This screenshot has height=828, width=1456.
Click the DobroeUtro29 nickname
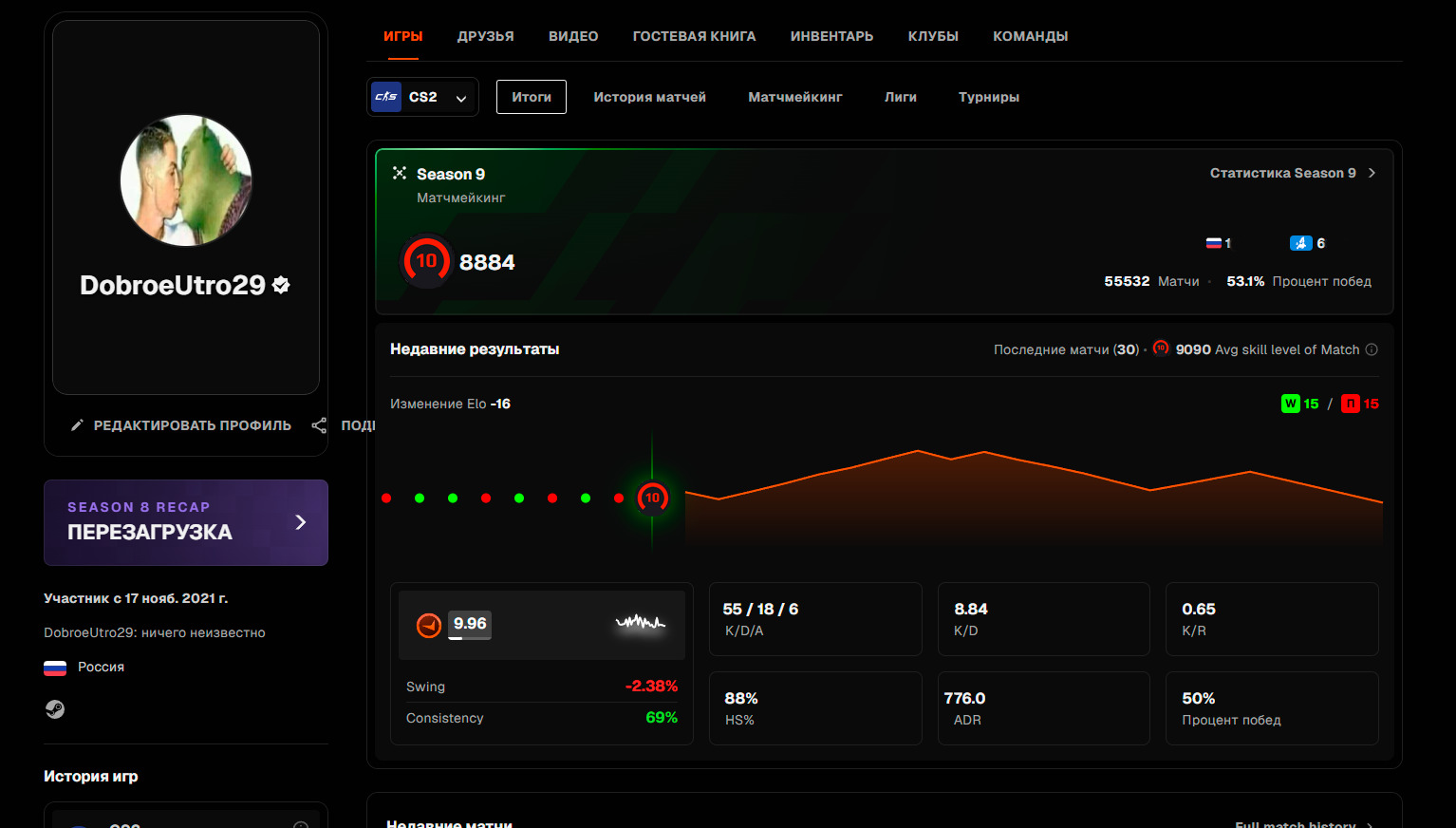point(173,285)
